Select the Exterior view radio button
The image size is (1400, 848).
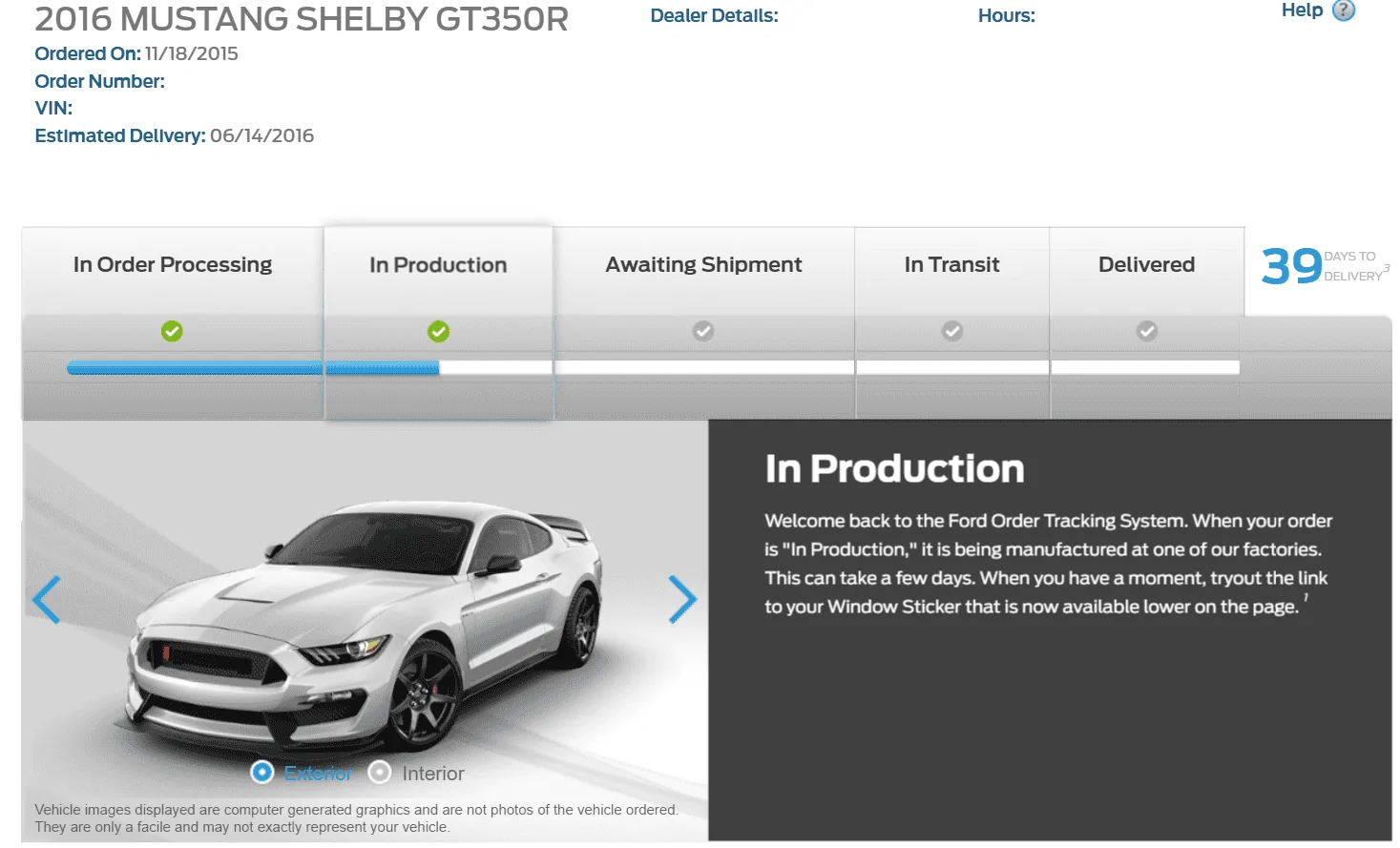(x=261, y=773)
